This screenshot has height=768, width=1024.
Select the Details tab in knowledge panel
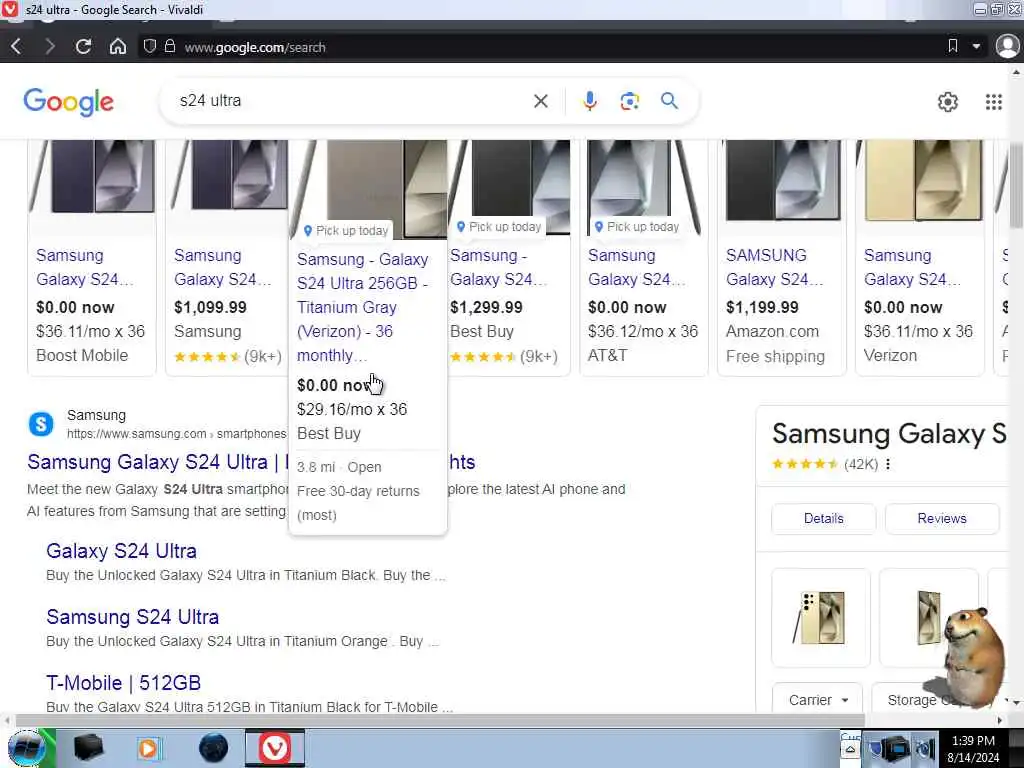[824, 519]
